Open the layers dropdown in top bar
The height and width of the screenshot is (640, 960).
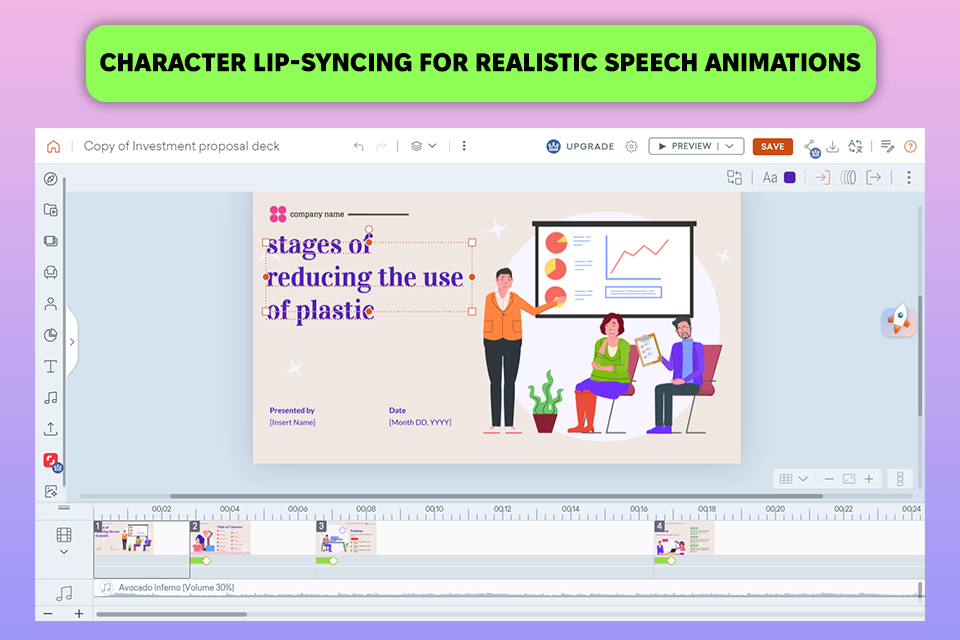(x=424, y=146)
